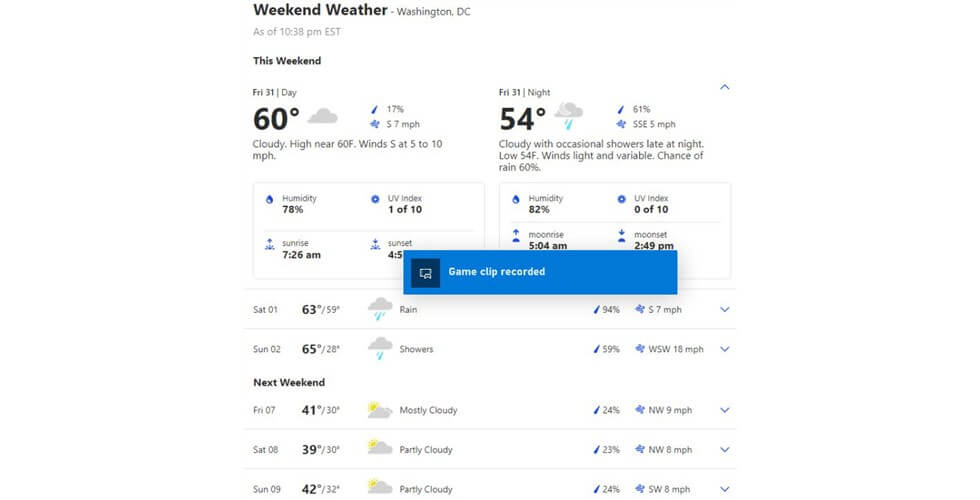The height and width of the screenshot is (500, 980).
Task: Open the Game clip recorded notification
Action: [540, 272]
